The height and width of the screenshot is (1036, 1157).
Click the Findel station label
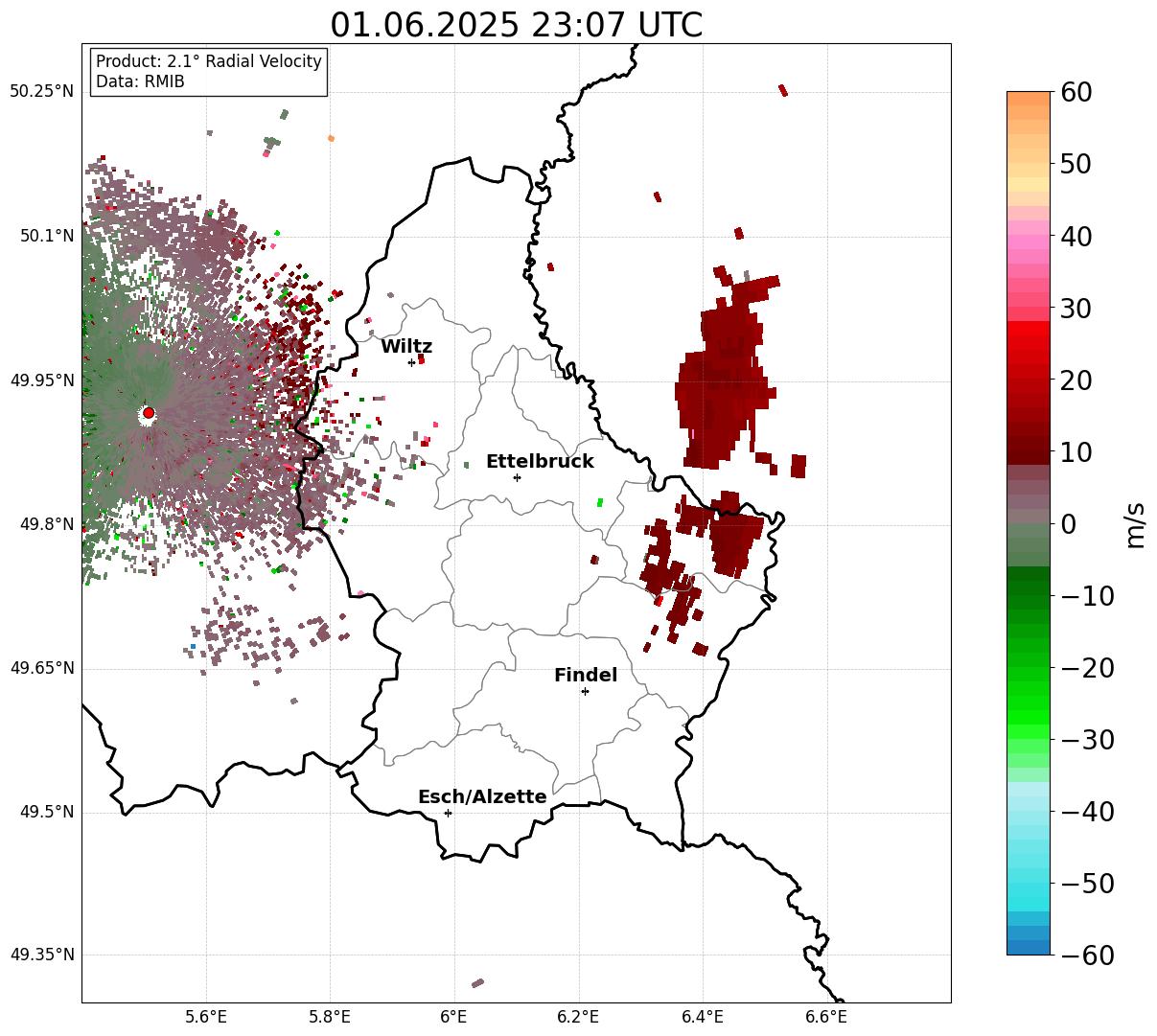tap(586, 676)
